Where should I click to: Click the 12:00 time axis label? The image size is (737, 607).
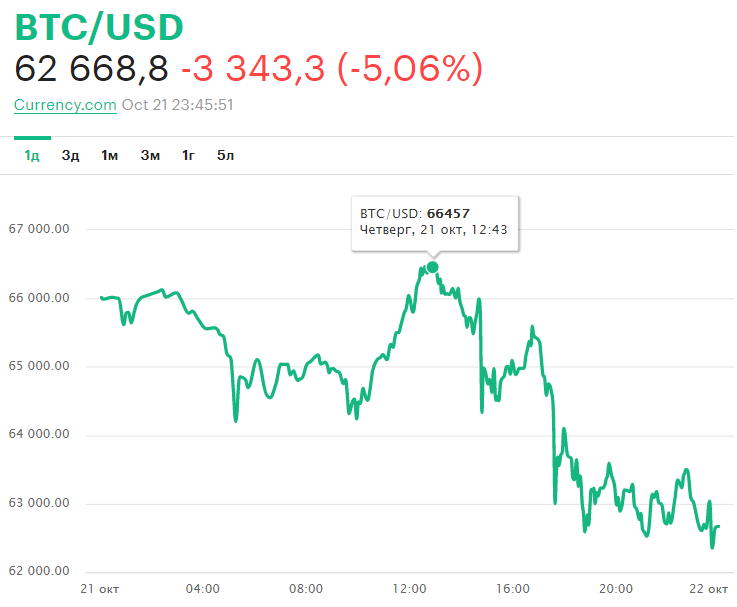[x=410, y=589]
